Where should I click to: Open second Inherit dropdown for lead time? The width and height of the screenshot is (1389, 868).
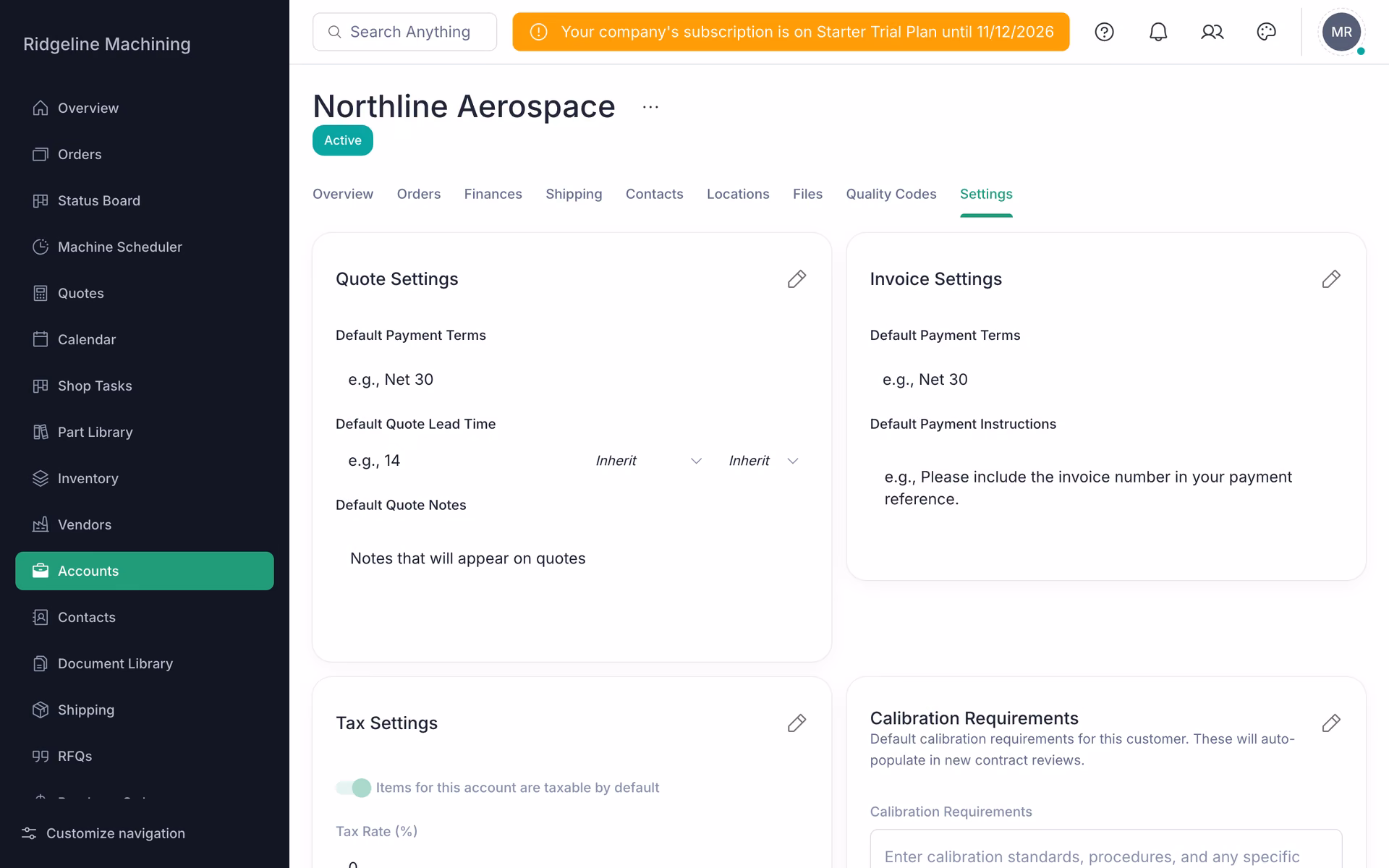[x=764, y=461]
